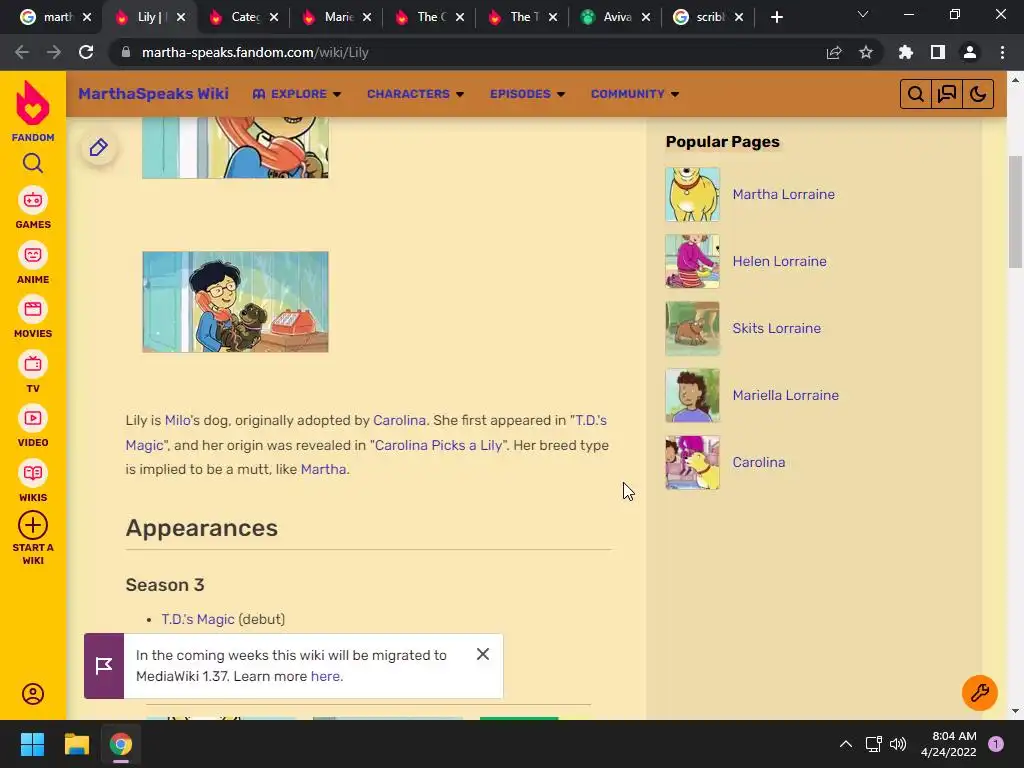The width and height of the screenshot is (1024, 768).
Task: Follow the Carolina link in the article text
Action: [399, 420]
